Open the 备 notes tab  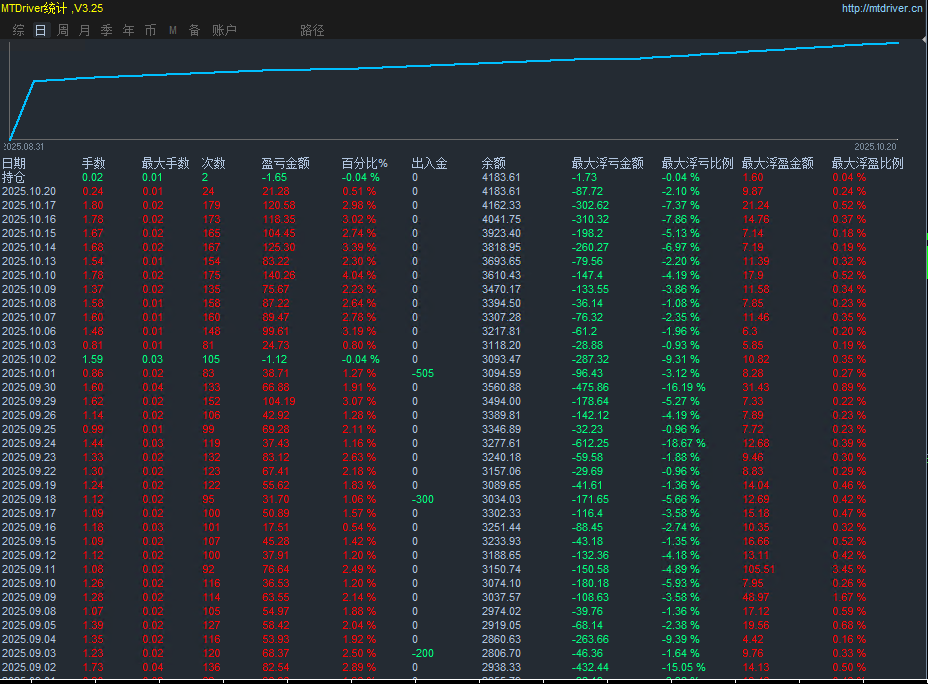click(x=194, y=30)
